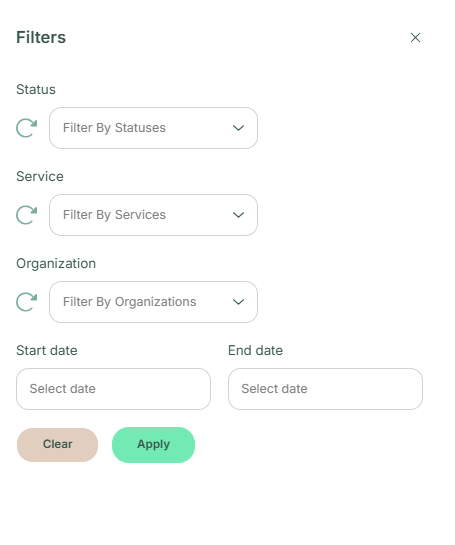Open the Filter By Services dropdown
This screenshot has width=455, height=545.
click(x=153, y=215)
